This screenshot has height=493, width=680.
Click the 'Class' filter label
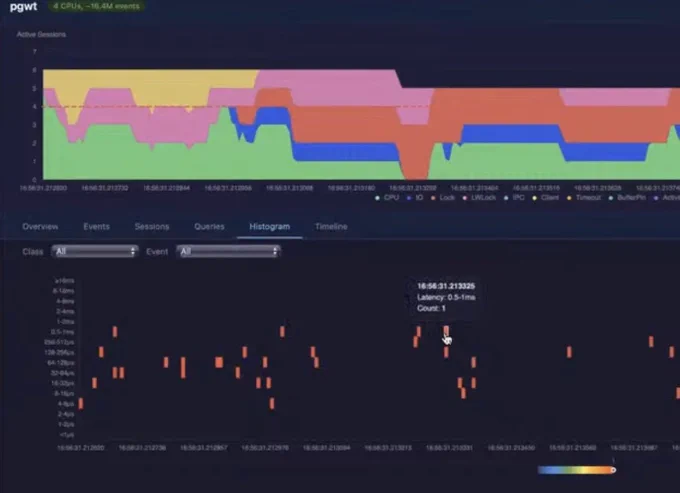pyautogui.click(x=33, y=252)
